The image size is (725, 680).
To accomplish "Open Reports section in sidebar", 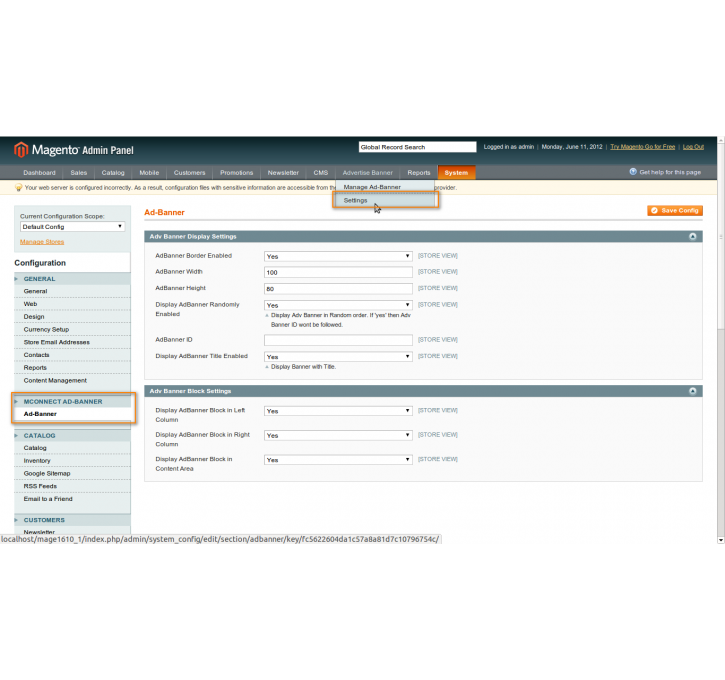I will pos(35,368).
